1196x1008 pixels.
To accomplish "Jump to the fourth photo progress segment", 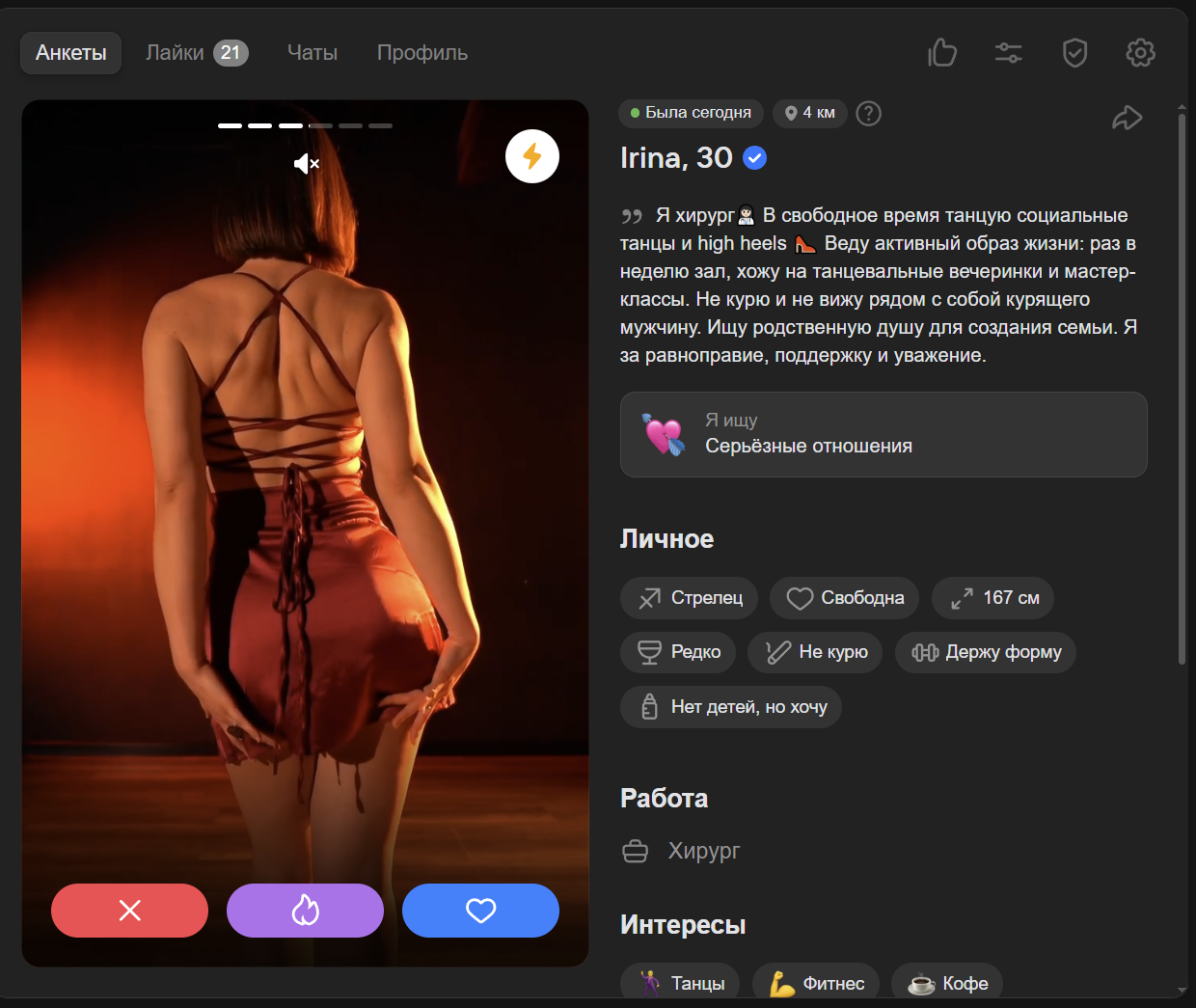I will click(x=320, y=125).
